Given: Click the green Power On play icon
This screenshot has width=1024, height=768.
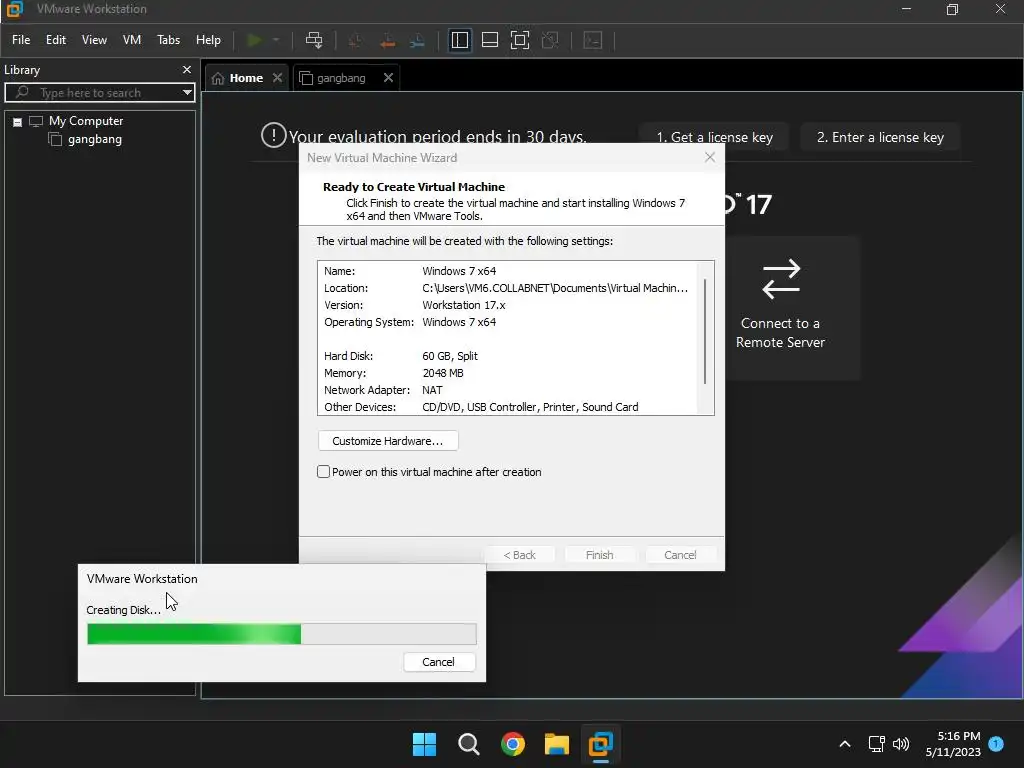Looking at the screenshot, I should point(255,40).
